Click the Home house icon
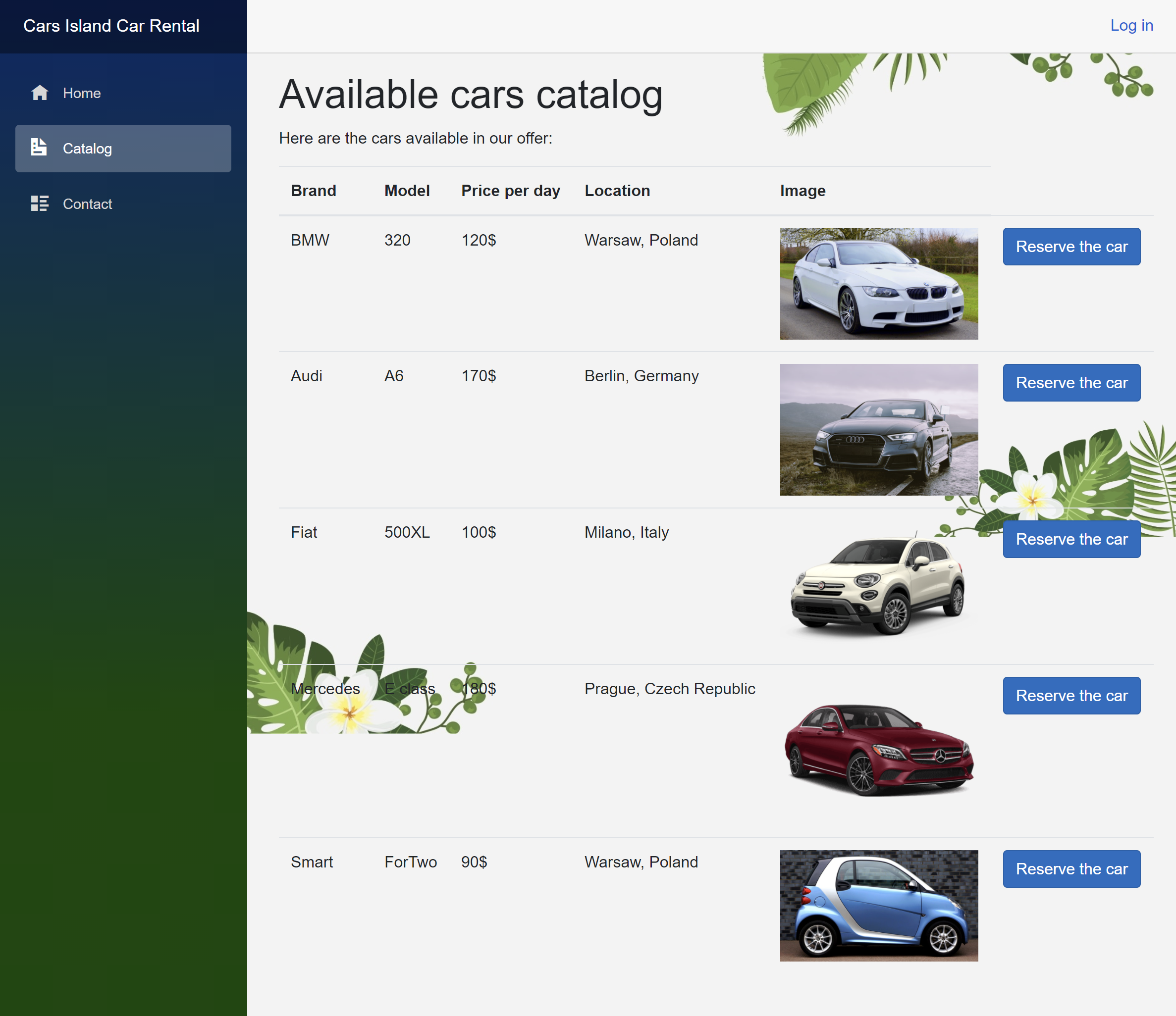 (40, 93)
